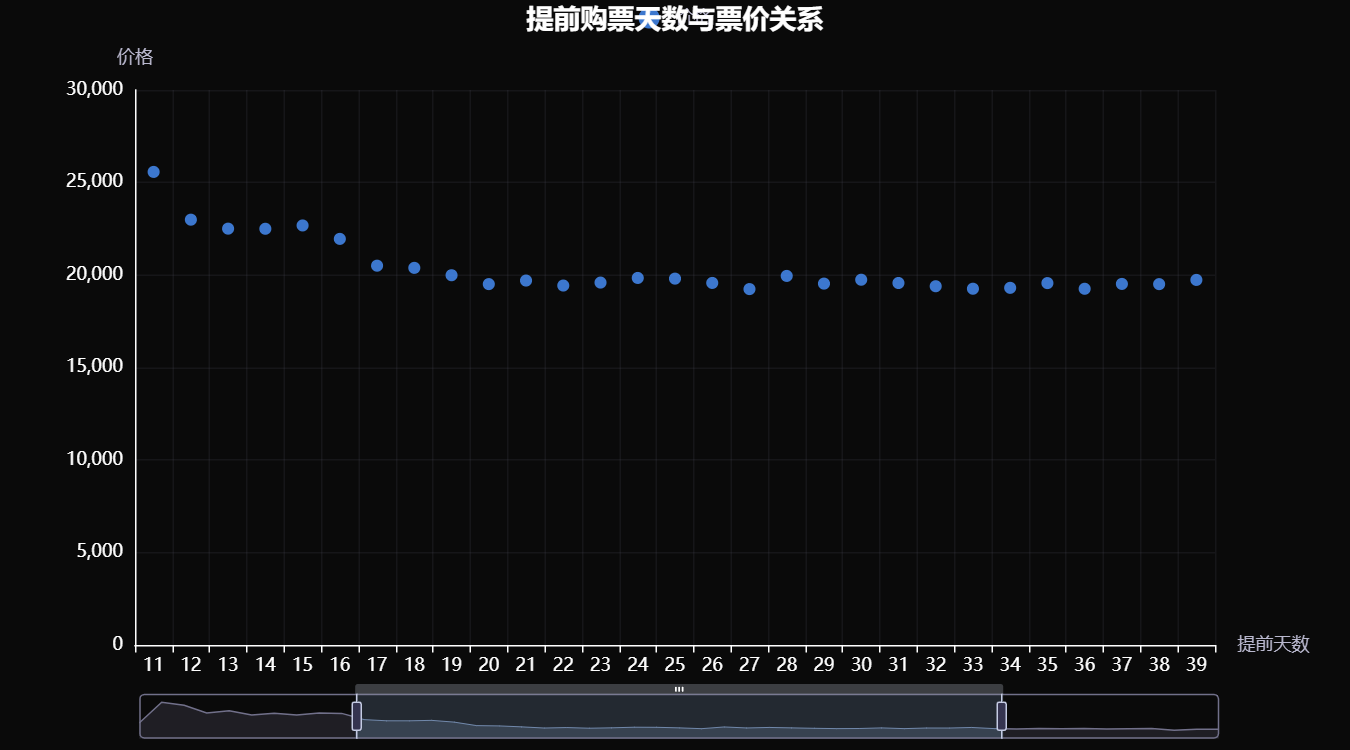This screenshot has height=750, width=1350.
Task: Click the data point for day 23
Action: [600, 283]
